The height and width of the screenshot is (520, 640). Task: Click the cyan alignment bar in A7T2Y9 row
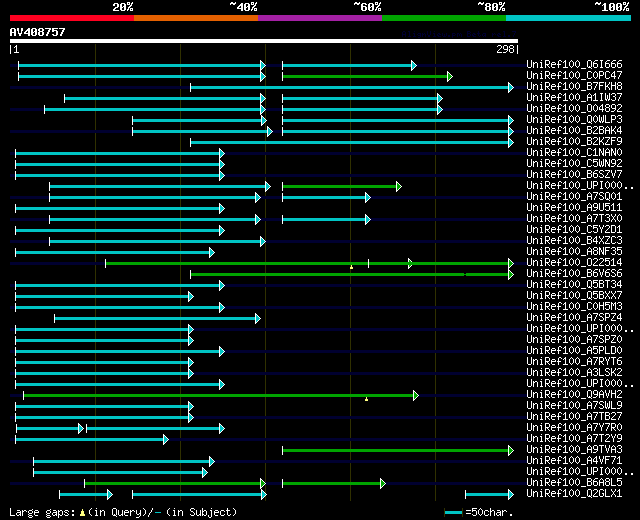click(x=92, y=440)
